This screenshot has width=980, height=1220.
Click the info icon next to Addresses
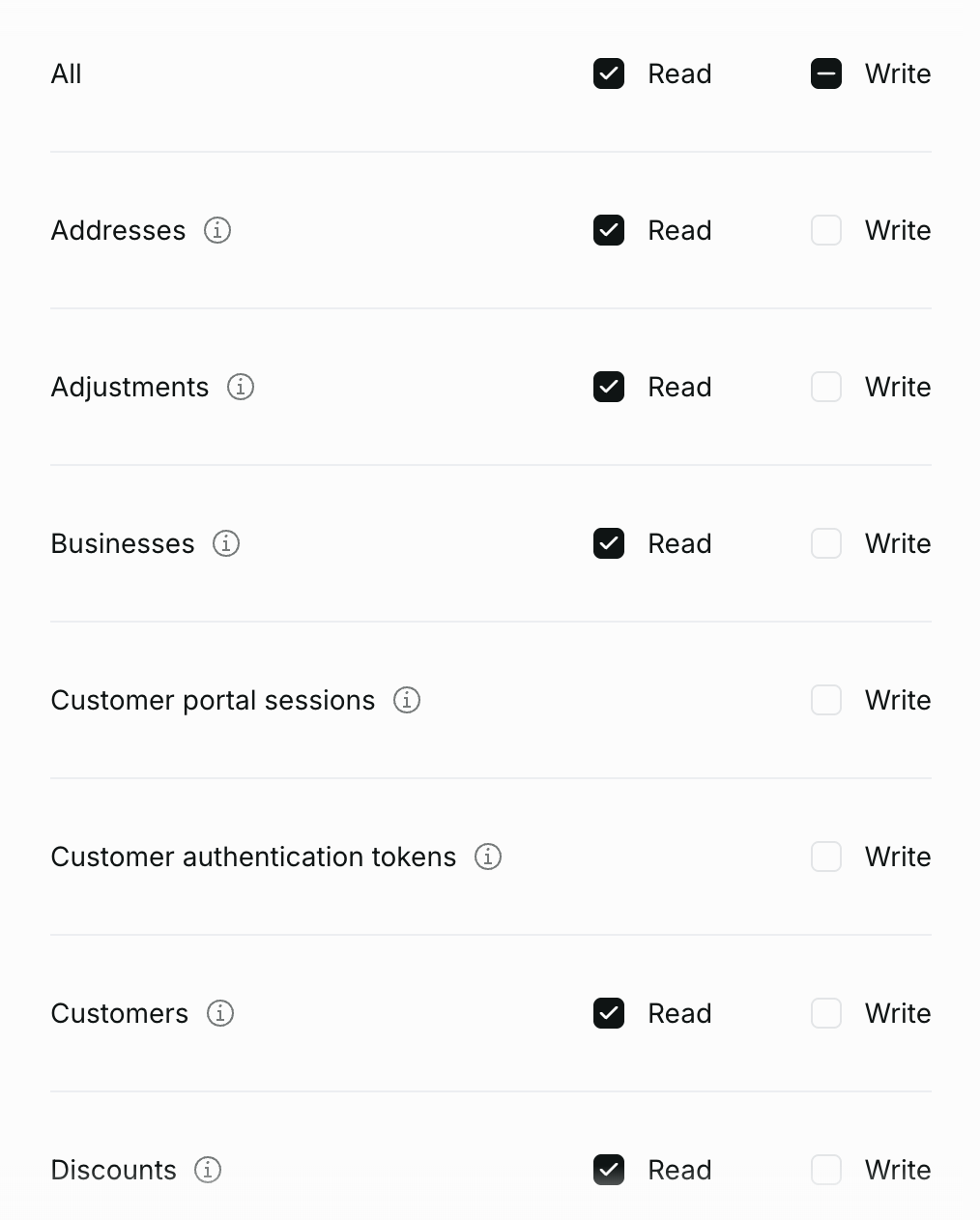217,230
